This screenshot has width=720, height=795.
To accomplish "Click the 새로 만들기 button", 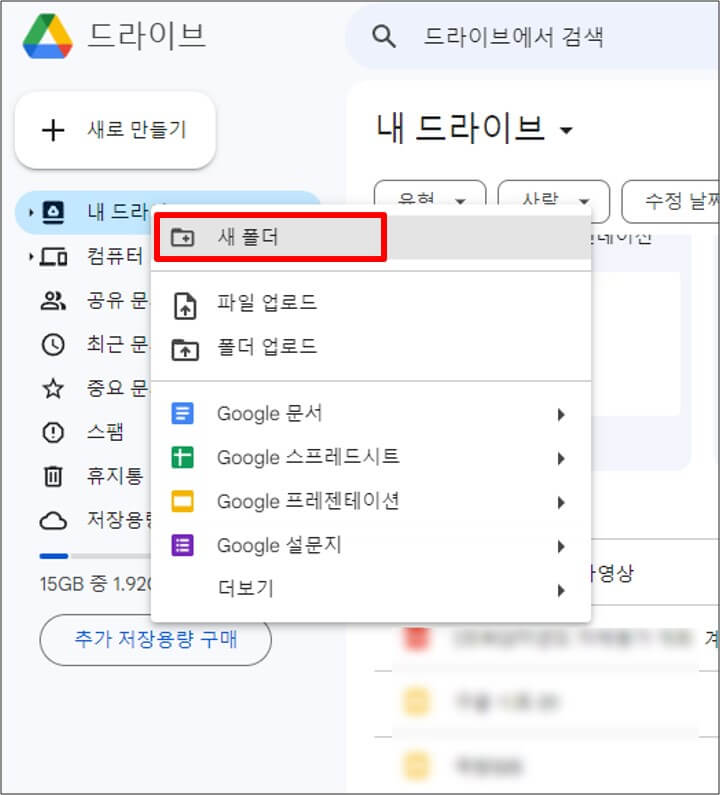I will coord(116,130).
